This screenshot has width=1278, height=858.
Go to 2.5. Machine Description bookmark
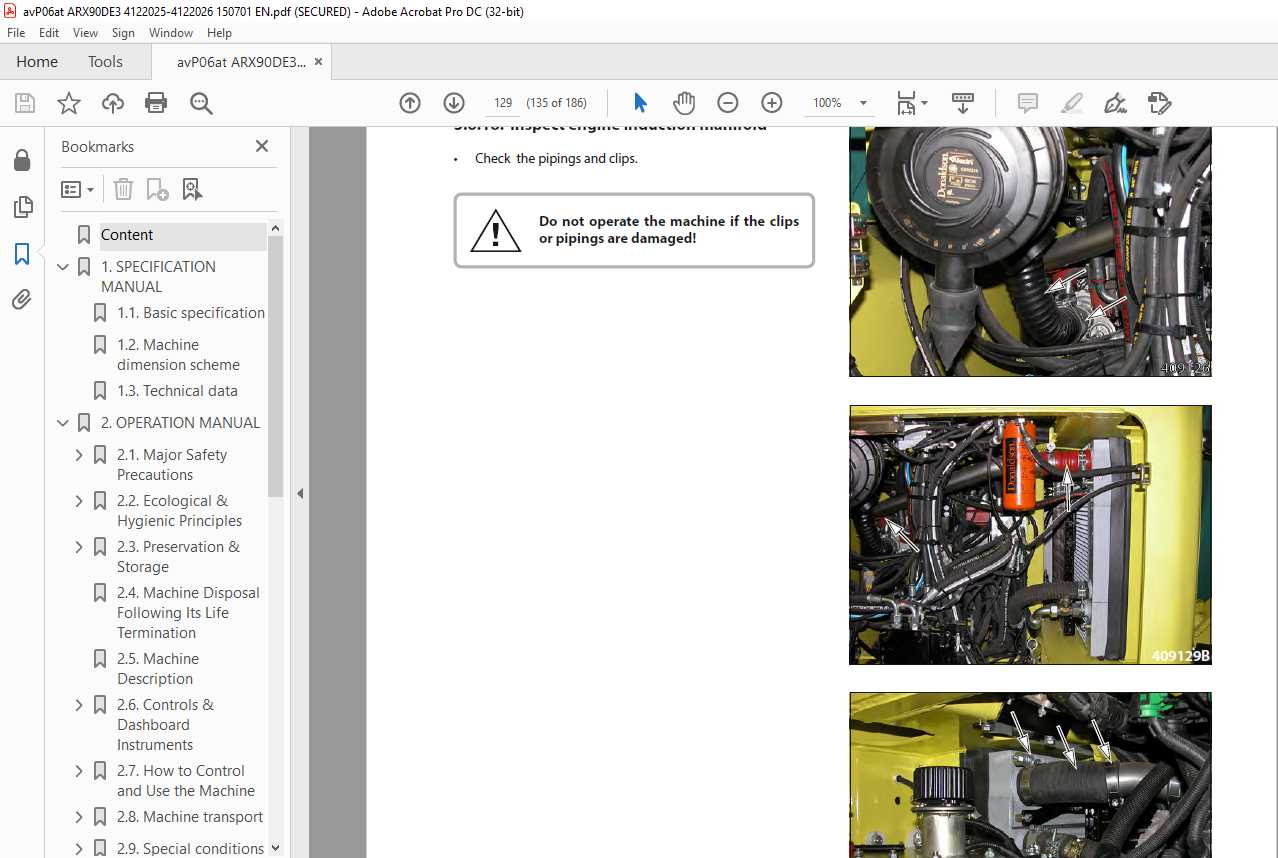[x=158, y=669]
